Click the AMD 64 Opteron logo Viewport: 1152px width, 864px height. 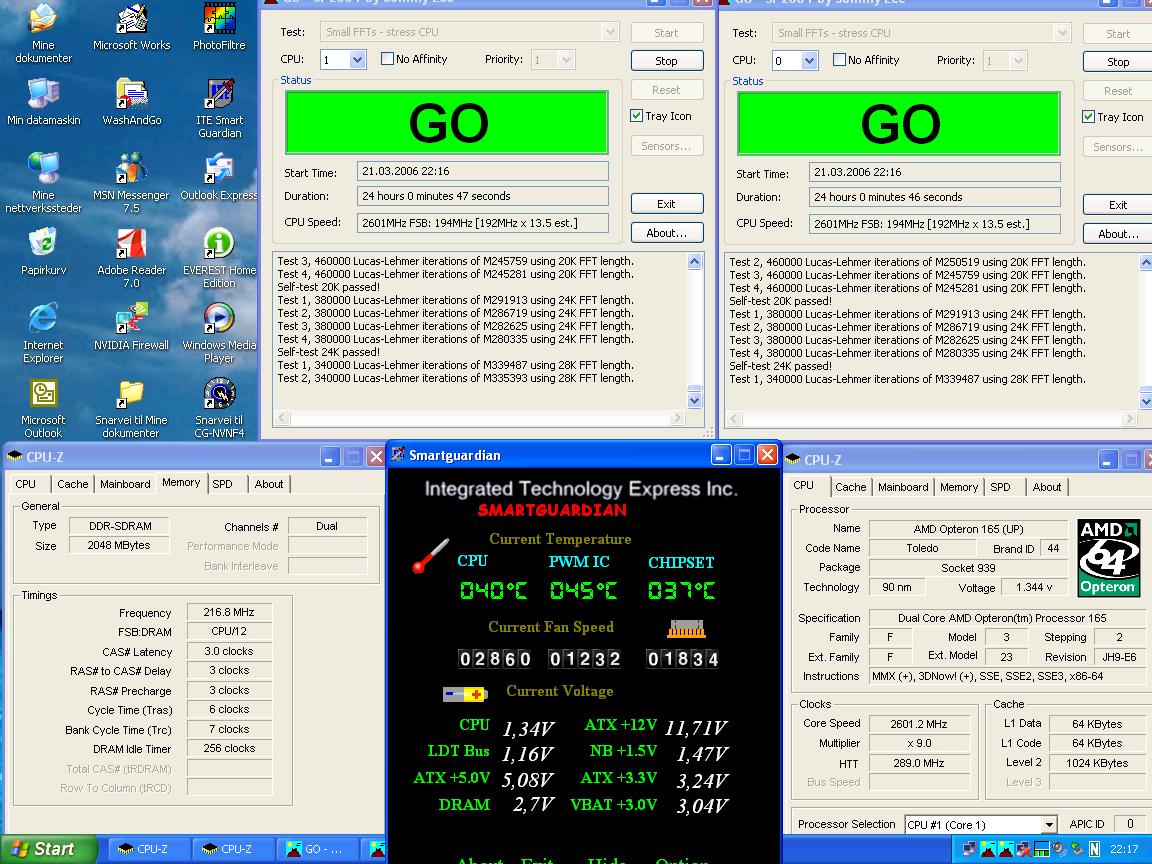[x=1108, y=558]
